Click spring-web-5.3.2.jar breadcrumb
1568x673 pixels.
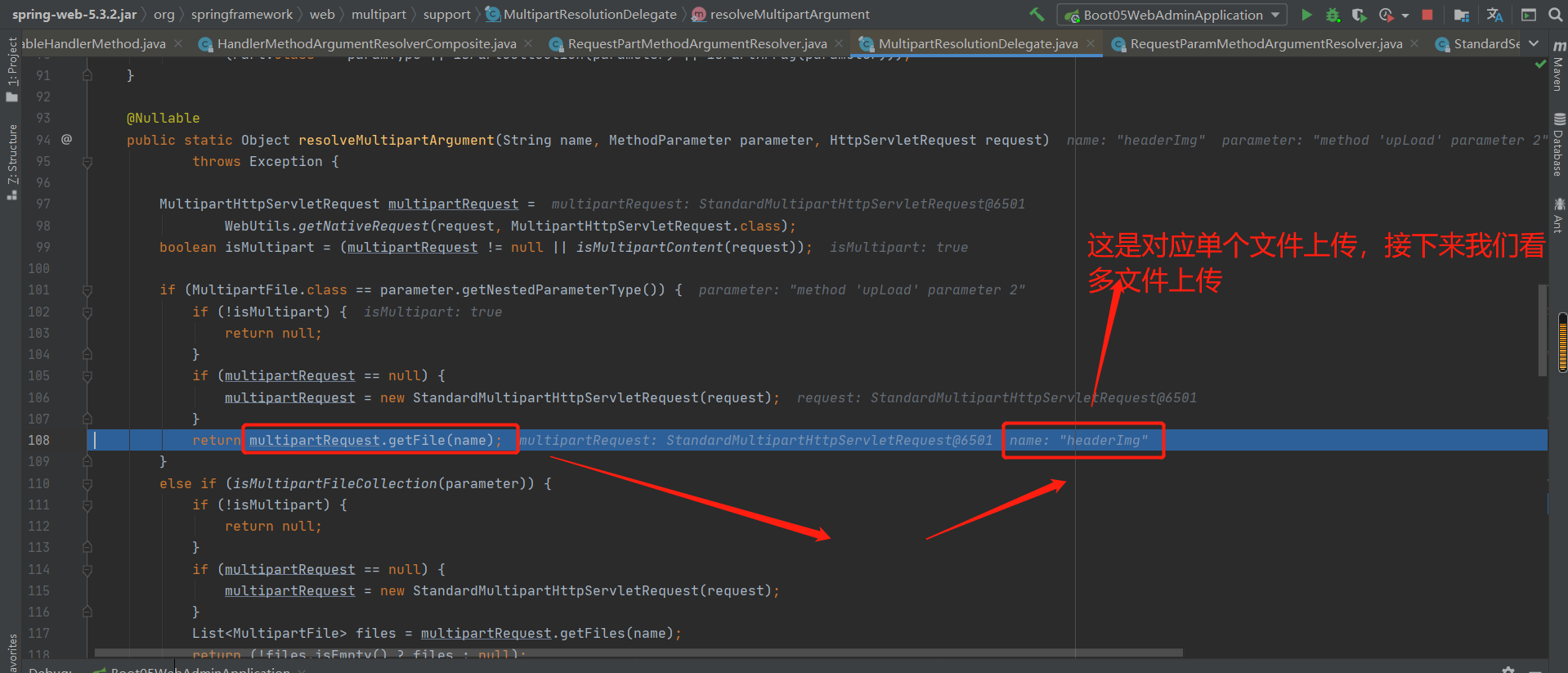(74, 15)
